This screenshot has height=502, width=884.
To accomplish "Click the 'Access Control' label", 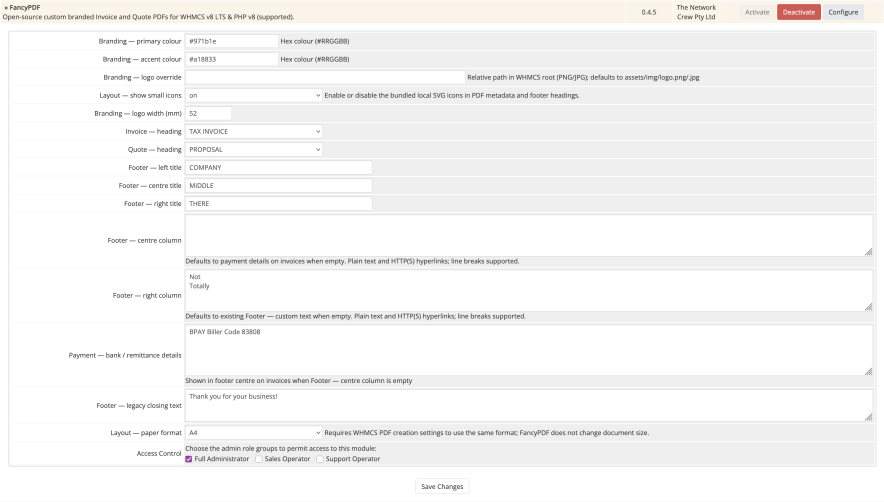I will point(159,453).
